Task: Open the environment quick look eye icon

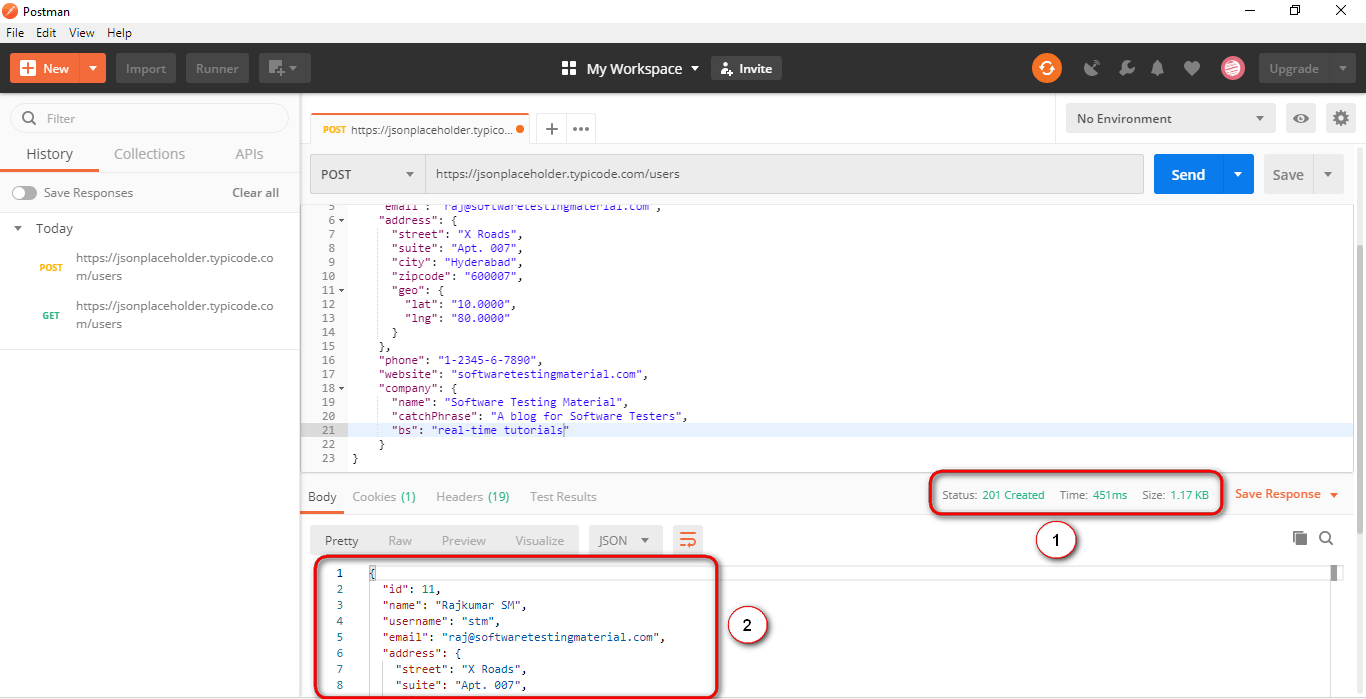Action: coord(1301,118)
